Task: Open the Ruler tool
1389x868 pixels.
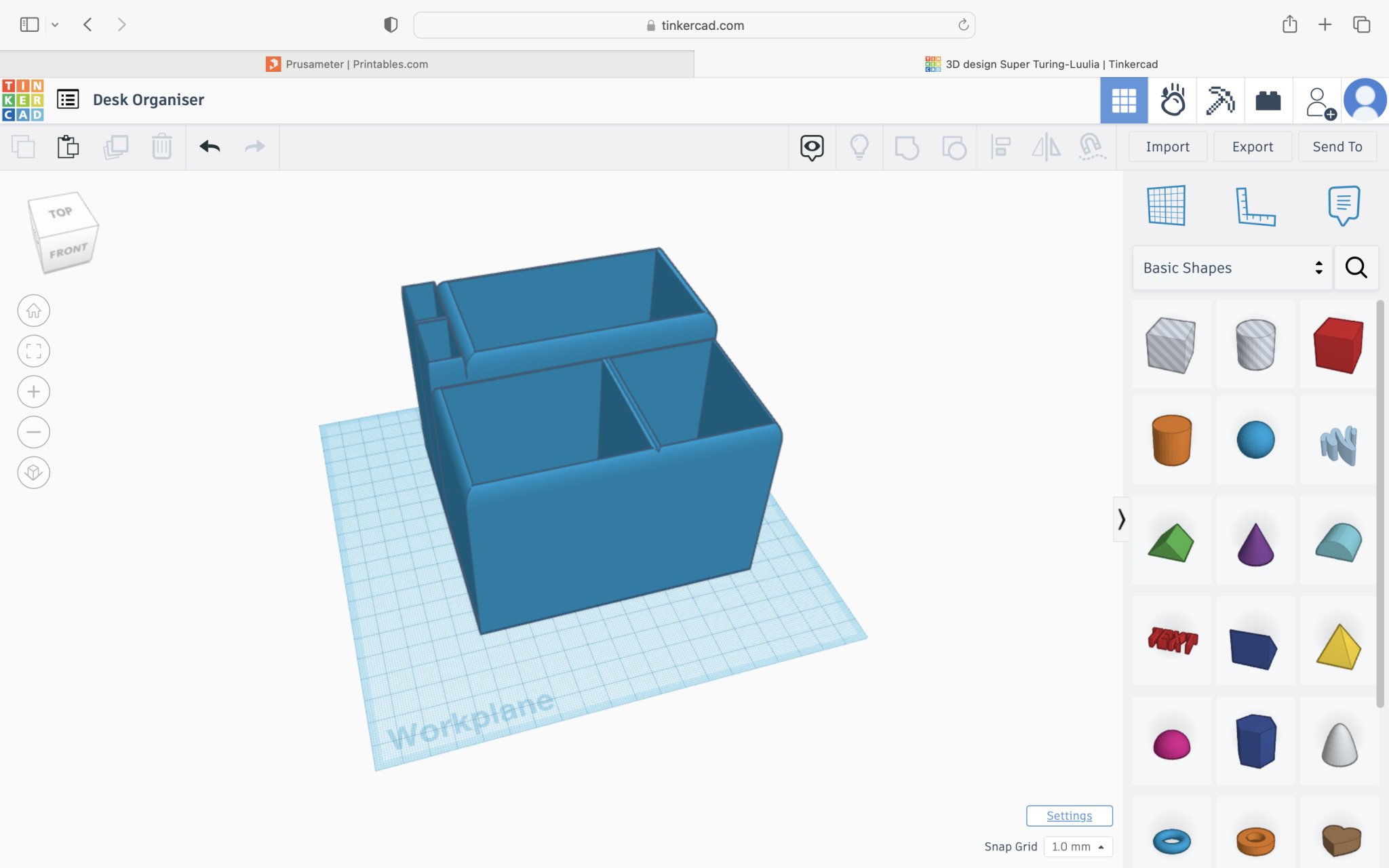Action: point(1255,205)
